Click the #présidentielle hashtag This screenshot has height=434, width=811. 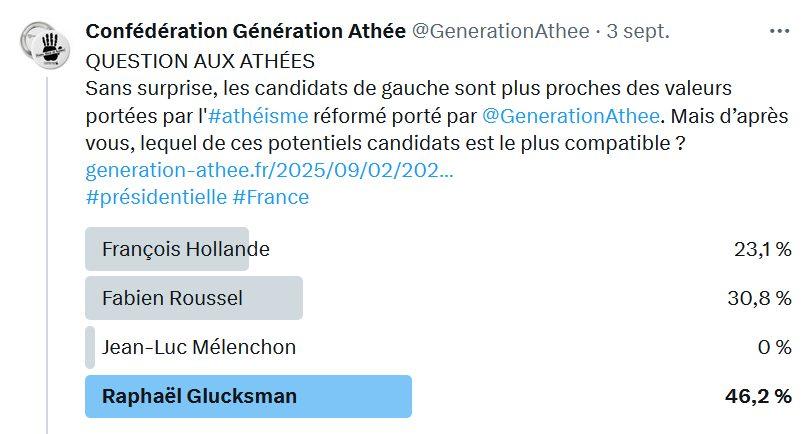coord(156,197)
